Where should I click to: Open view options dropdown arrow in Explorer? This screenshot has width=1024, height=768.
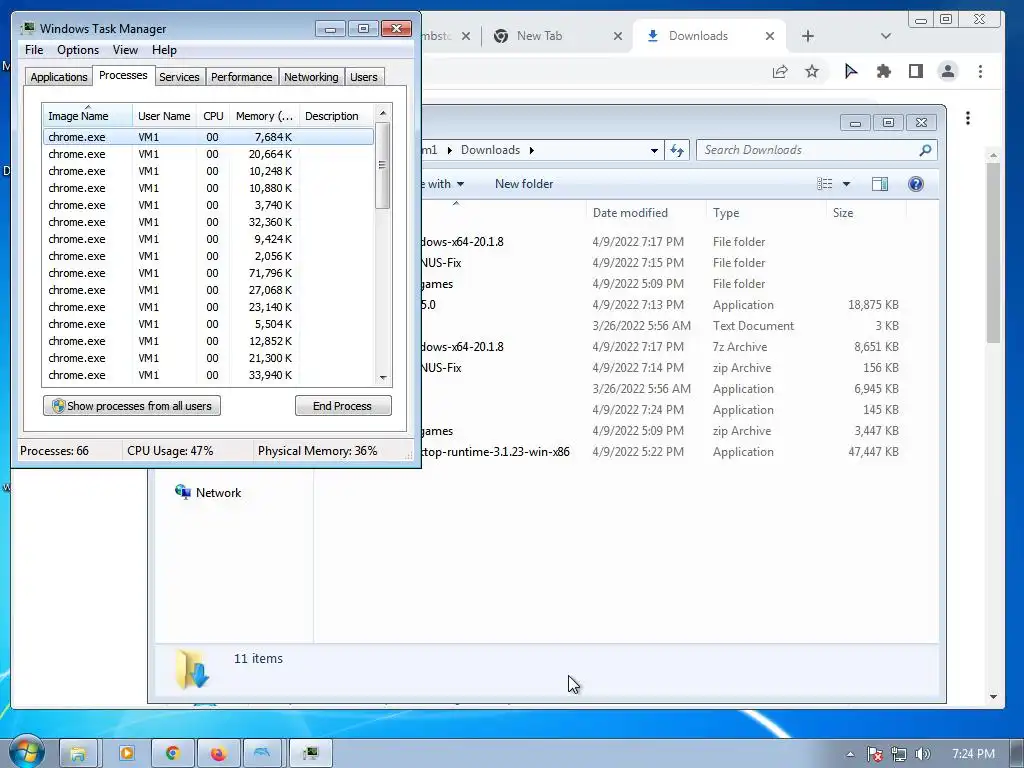coord(846,184)
